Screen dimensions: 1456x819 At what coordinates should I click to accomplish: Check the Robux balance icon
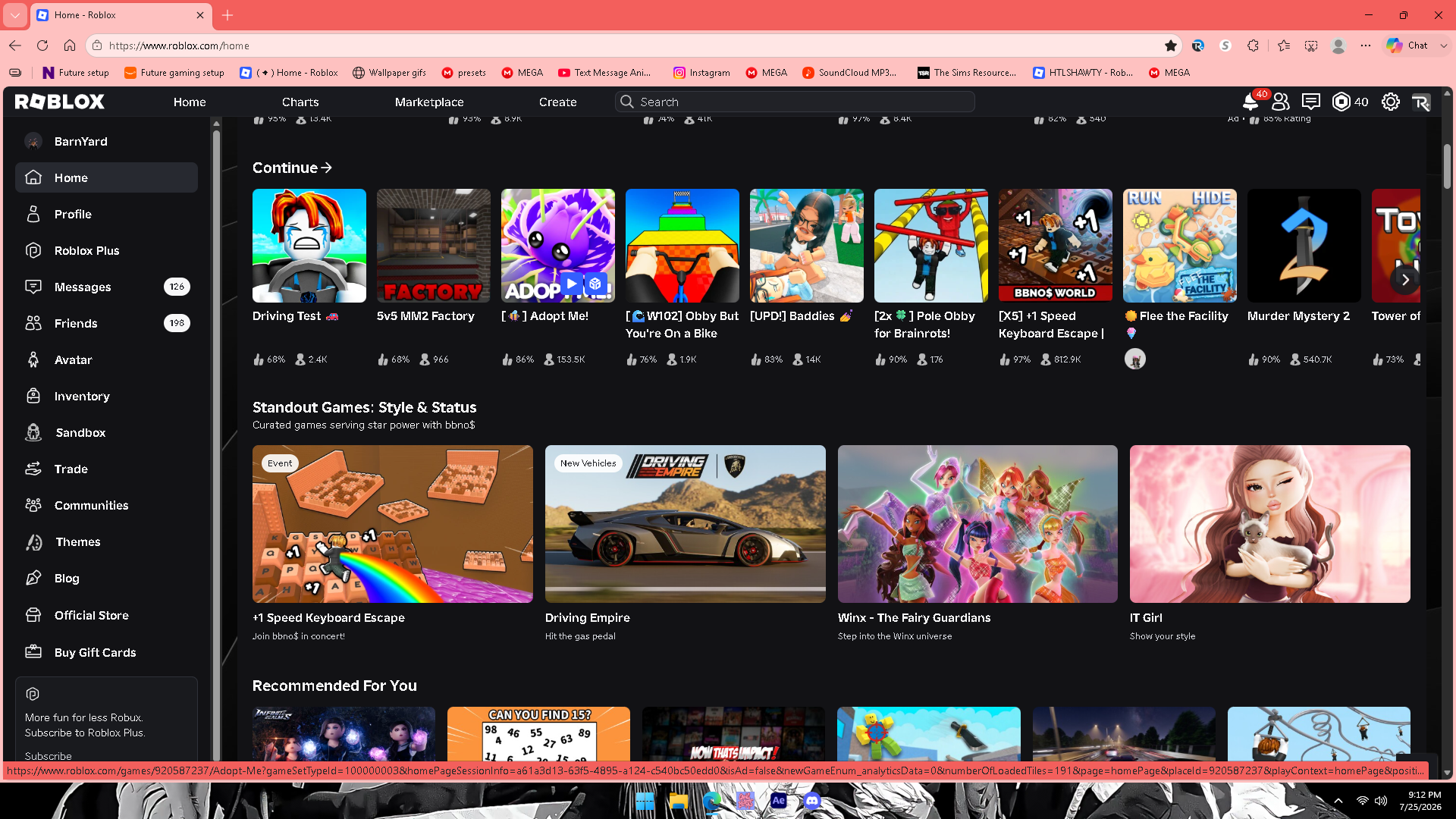(1341, 102)
